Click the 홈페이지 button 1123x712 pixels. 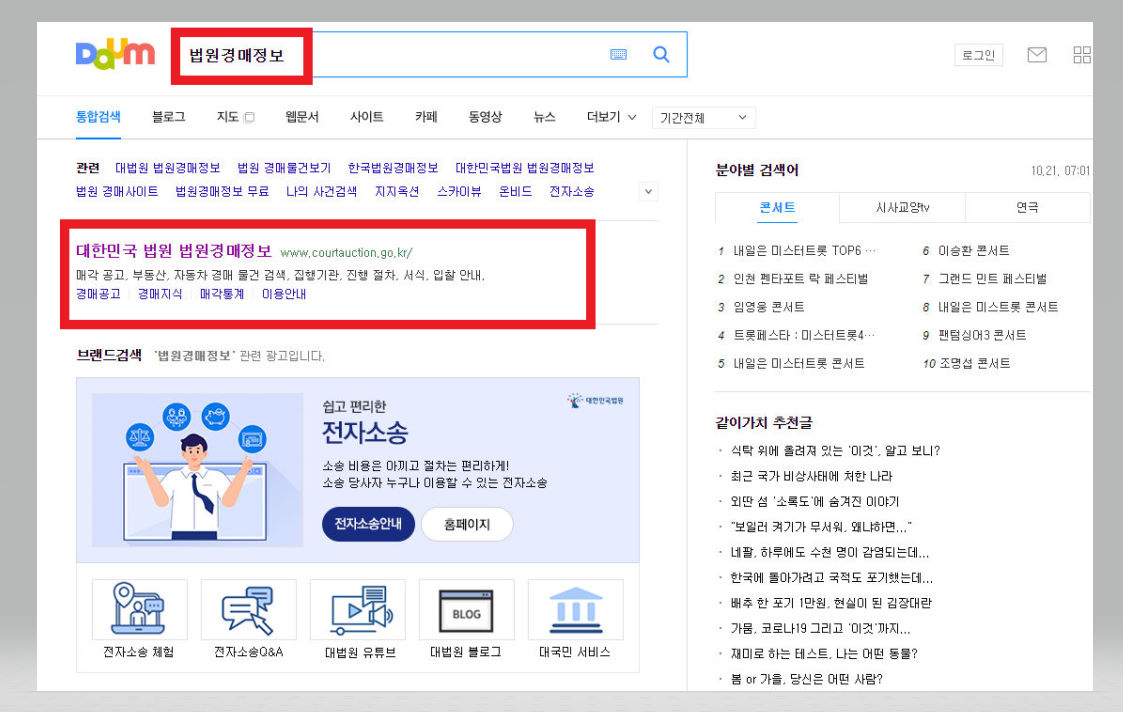(467, 524)
